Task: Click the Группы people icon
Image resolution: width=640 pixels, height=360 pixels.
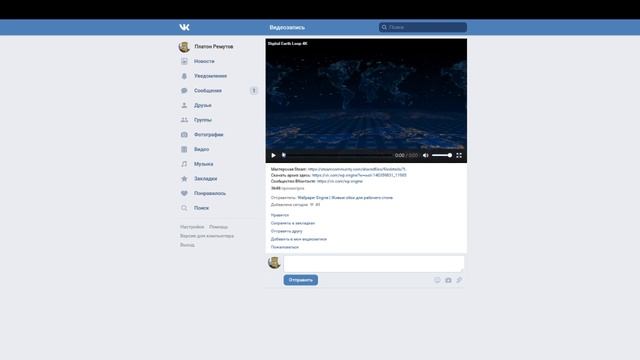Action: click(x=184, y=120)
